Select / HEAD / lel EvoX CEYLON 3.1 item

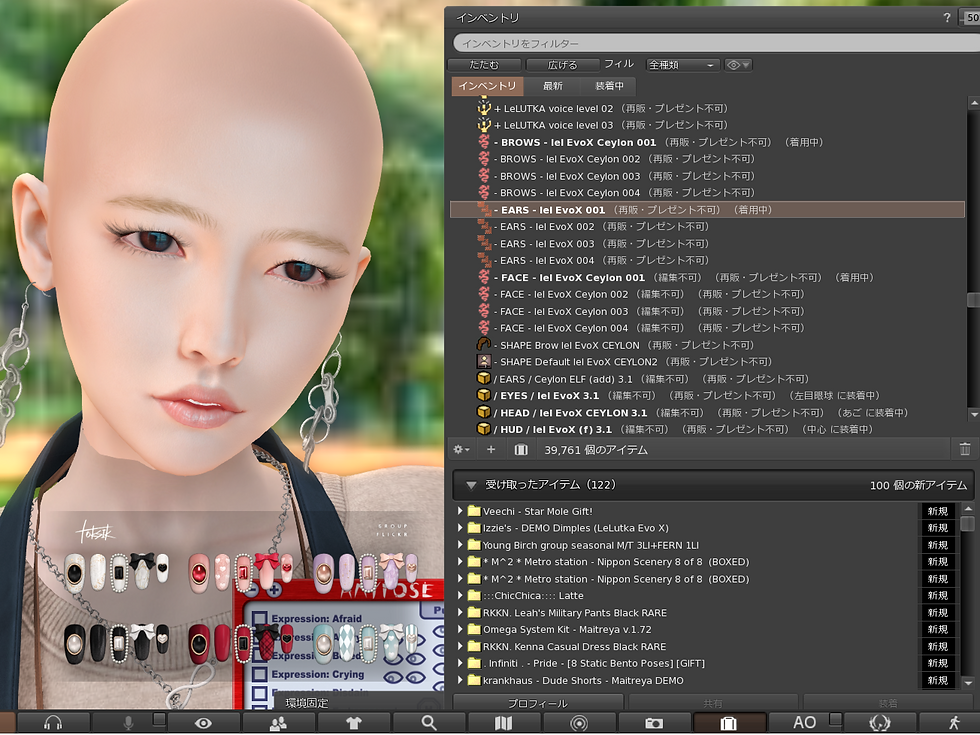coord(708,412)
